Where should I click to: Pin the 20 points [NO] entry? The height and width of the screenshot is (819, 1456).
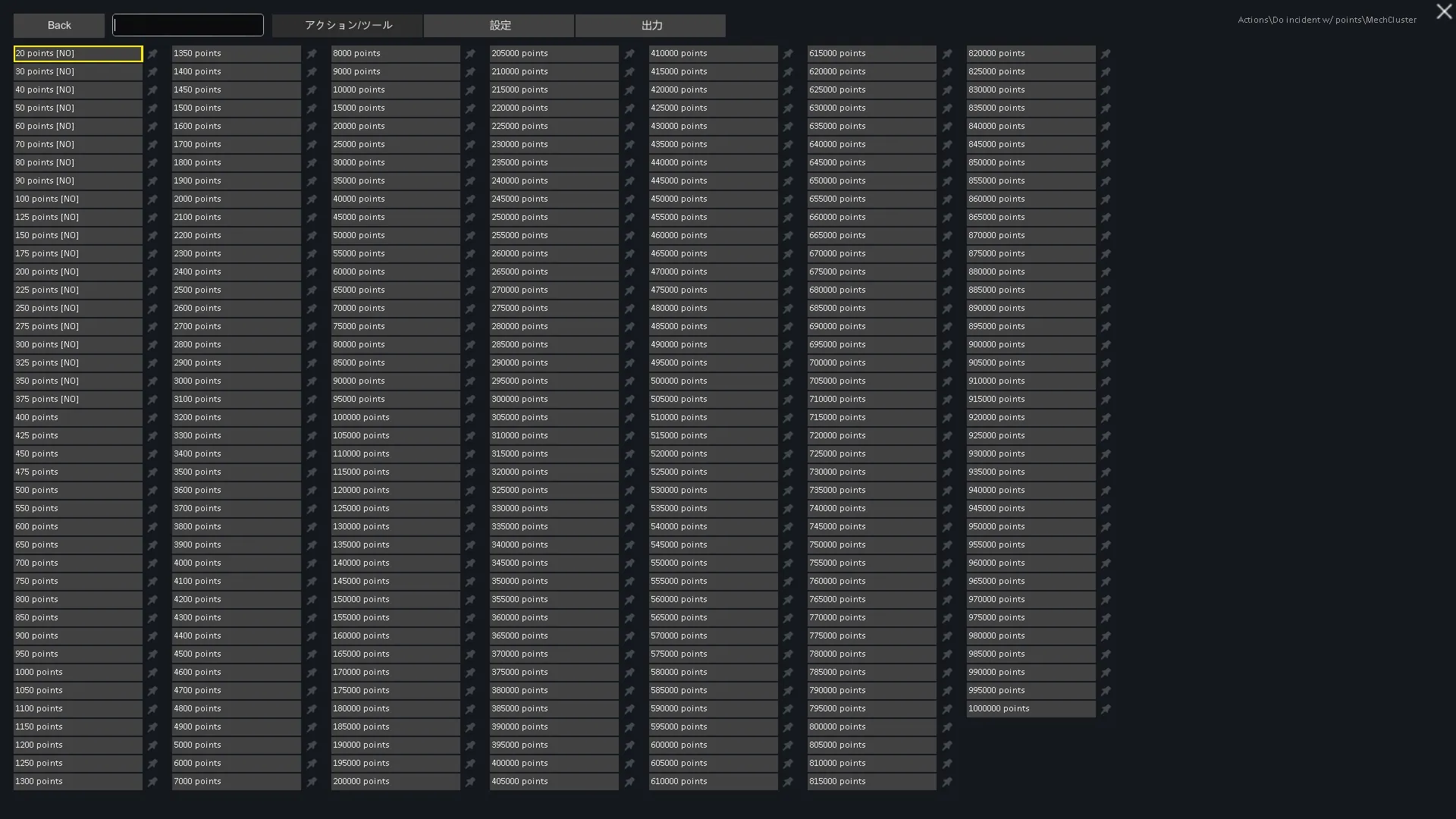point(152,54)
